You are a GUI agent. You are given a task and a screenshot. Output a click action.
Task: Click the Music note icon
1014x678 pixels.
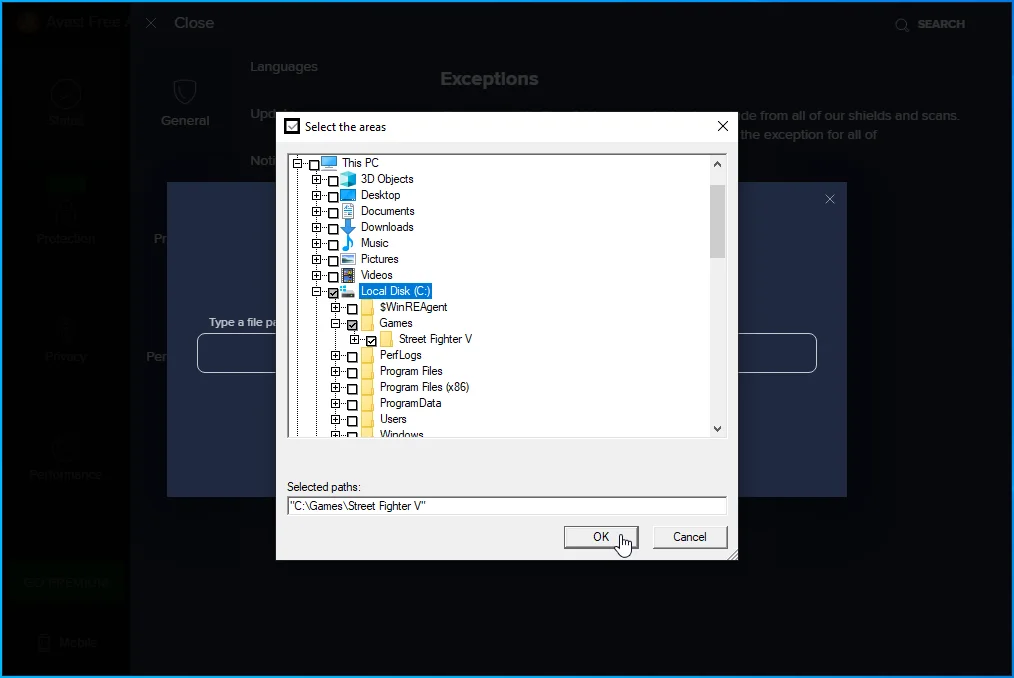[348, 243]
